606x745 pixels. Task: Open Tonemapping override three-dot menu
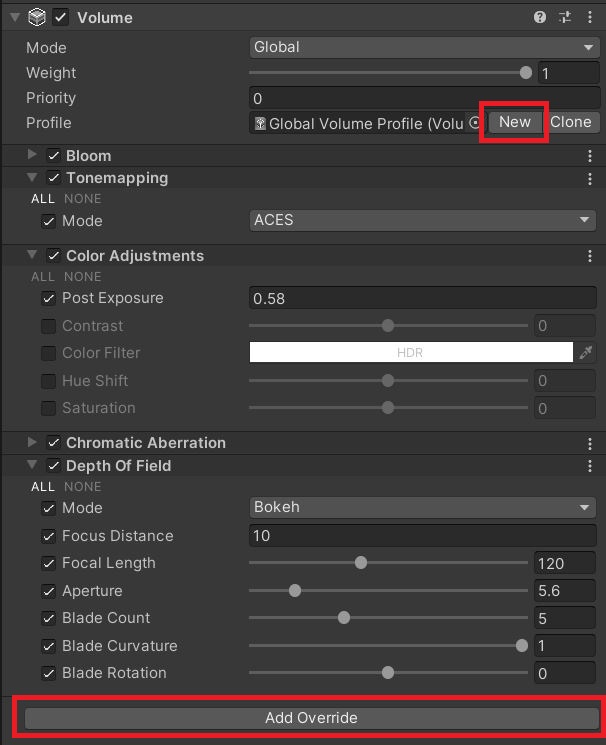click(590, 179)
